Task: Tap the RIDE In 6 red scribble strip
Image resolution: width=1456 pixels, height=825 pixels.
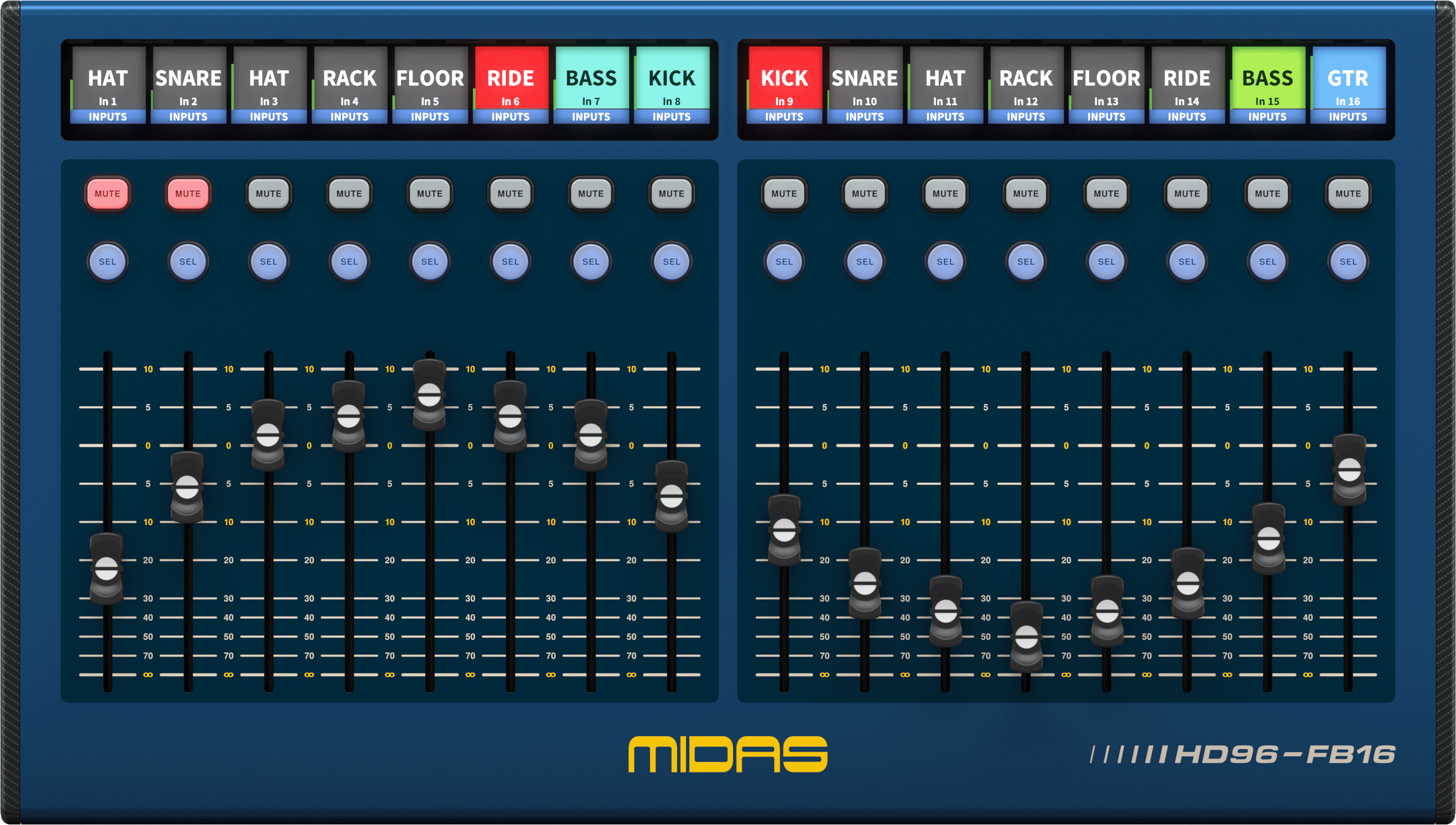Action: click(511, 84)
